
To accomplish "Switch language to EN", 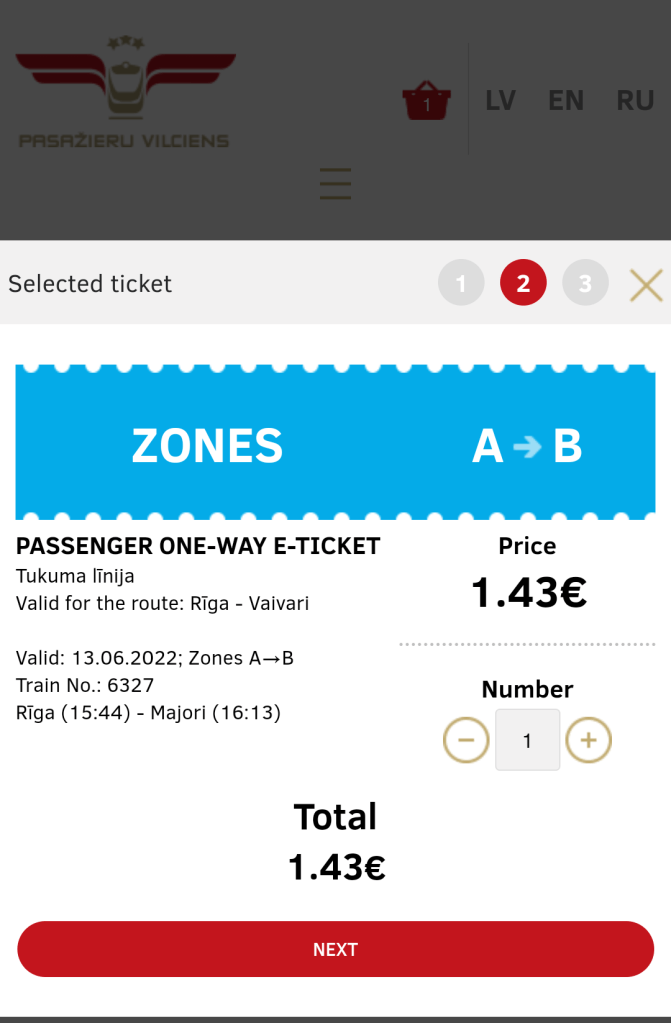I will pos(566,100).
